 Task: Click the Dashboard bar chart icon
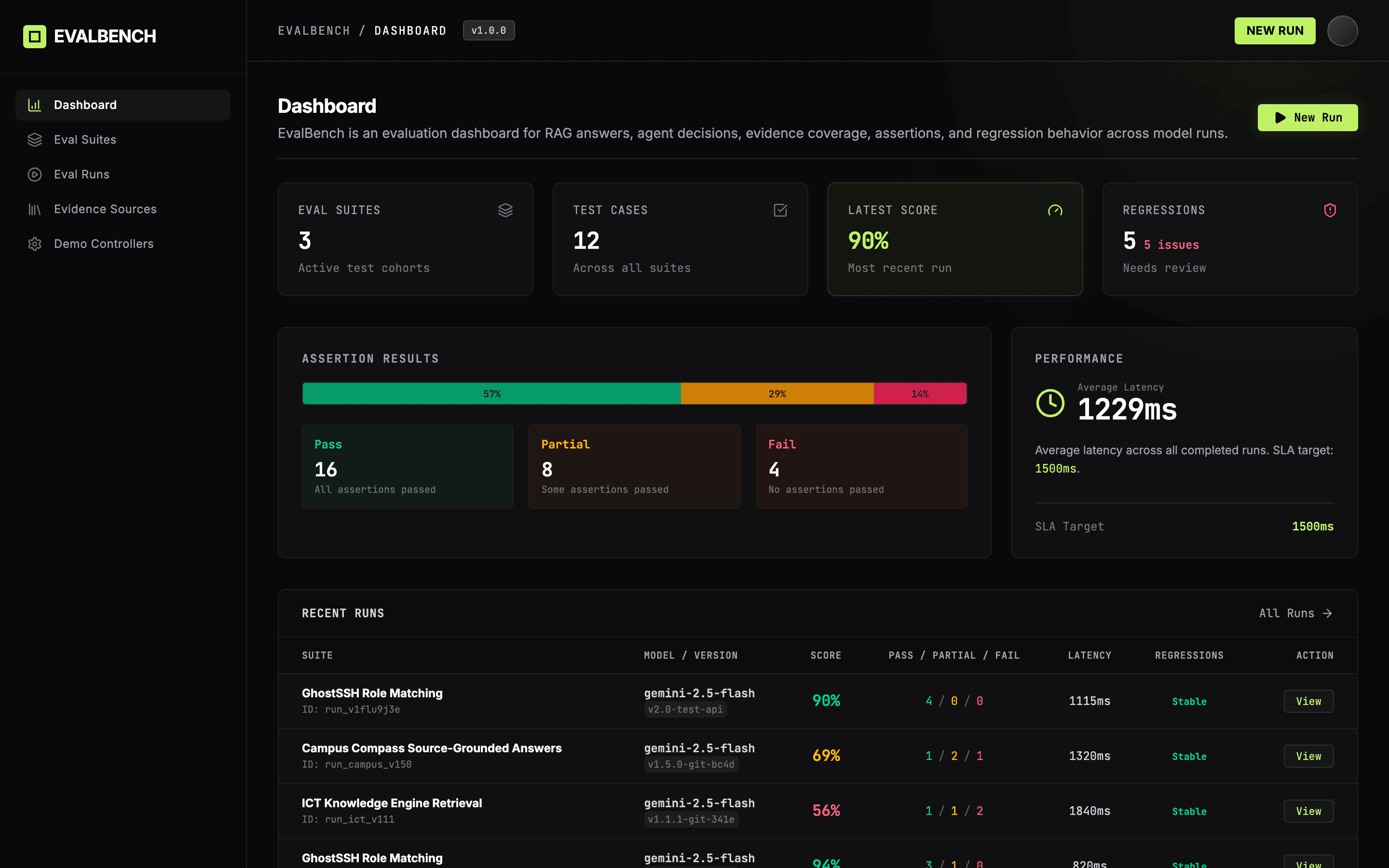[34, 105]
